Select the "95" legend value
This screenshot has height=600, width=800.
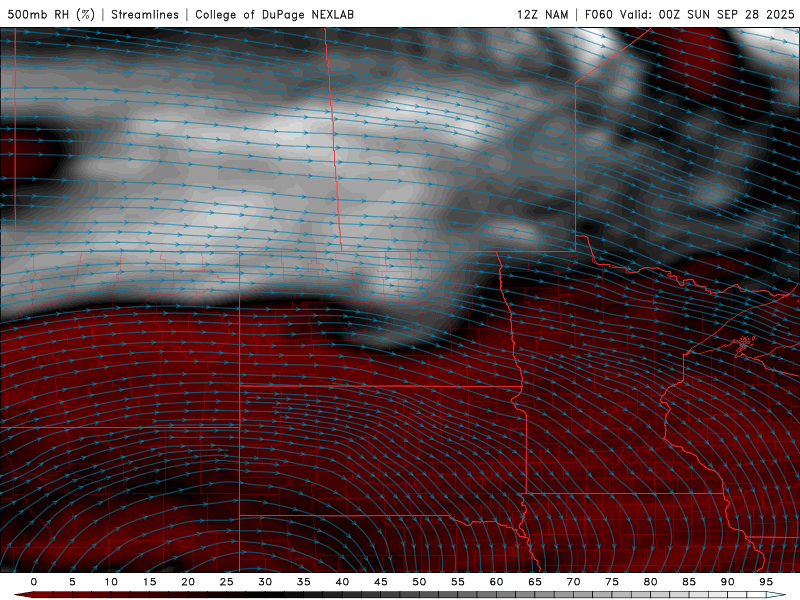click(765, 582)
